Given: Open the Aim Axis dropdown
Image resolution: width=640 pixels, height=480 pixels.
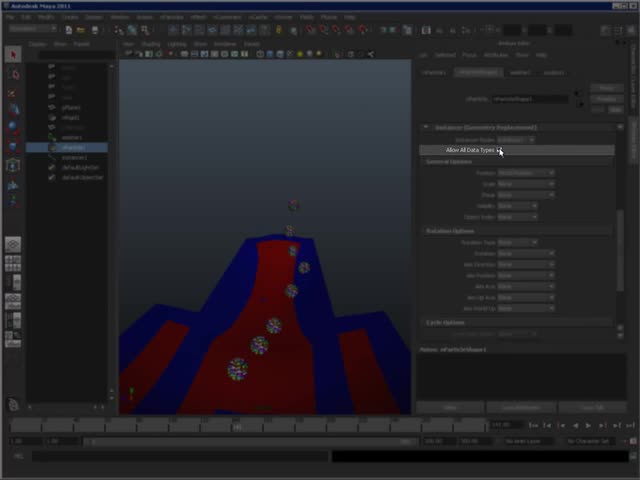Looking at the screenshot, I should tap(526, 287).
